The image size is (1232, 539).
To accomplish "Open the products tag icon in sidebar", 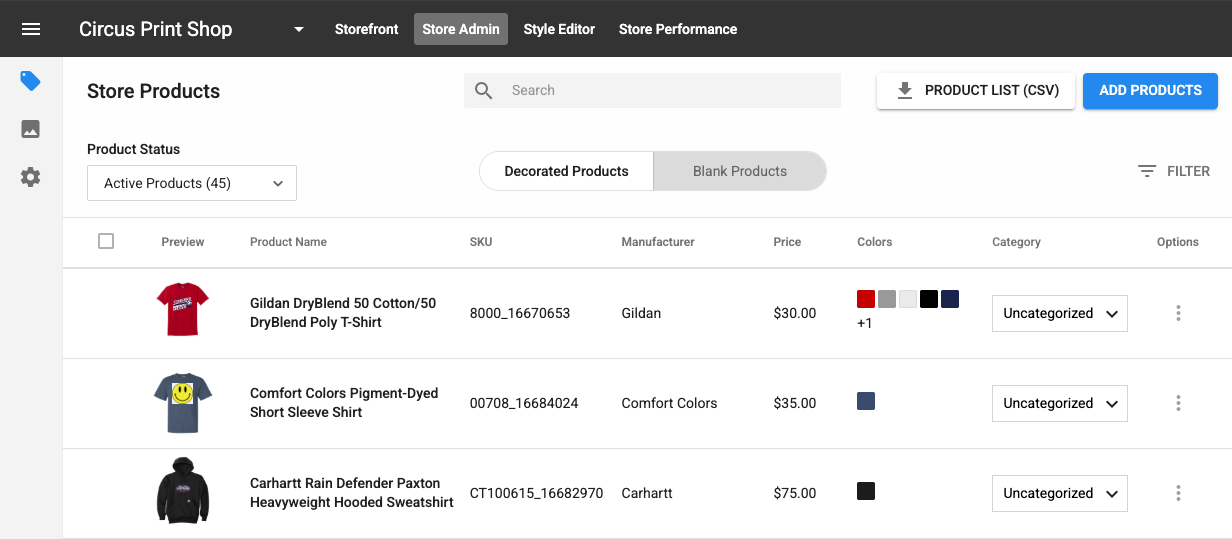I will click(x=31, y=81).
